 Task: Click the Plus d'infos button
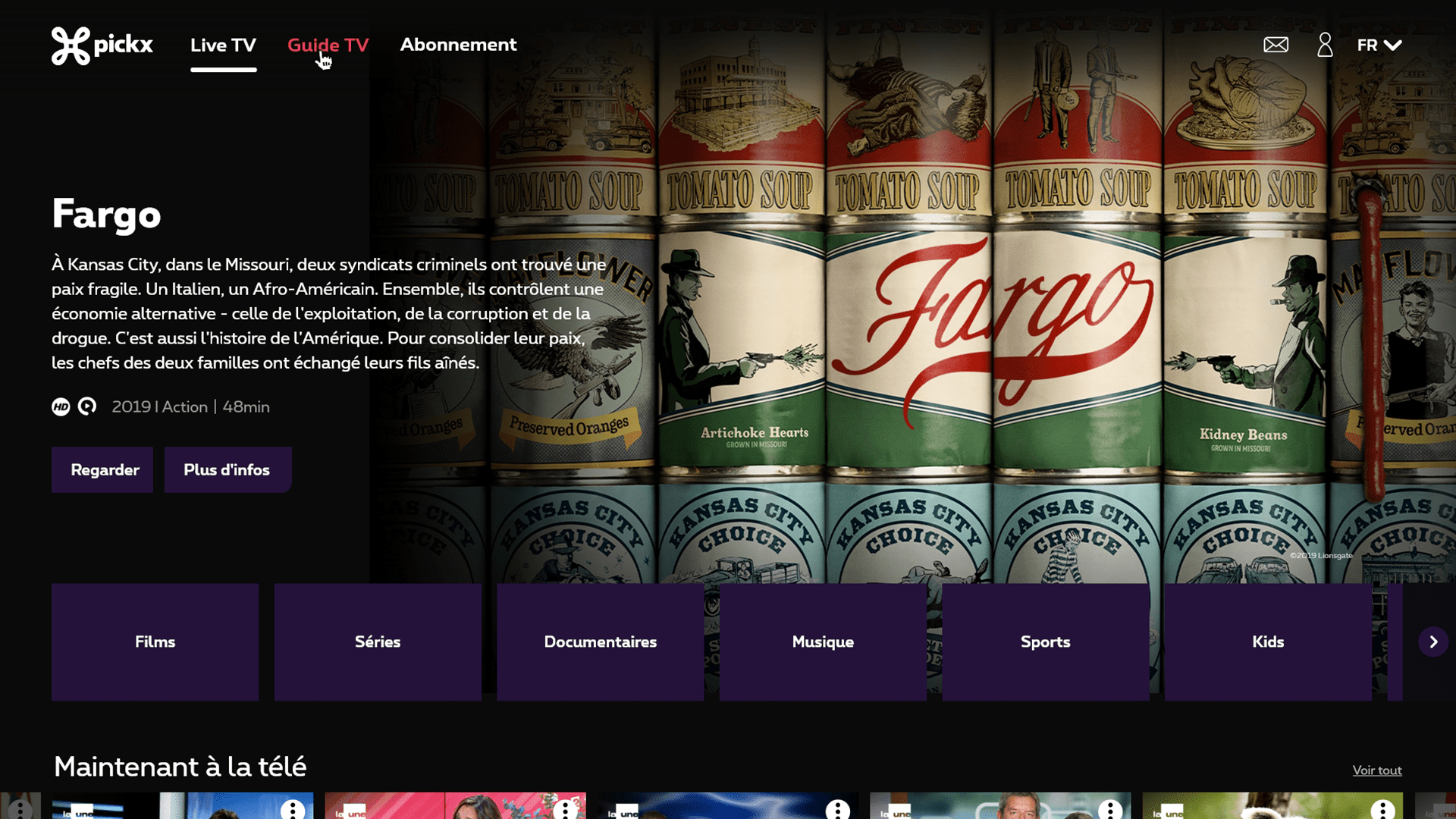pos(227,470)
